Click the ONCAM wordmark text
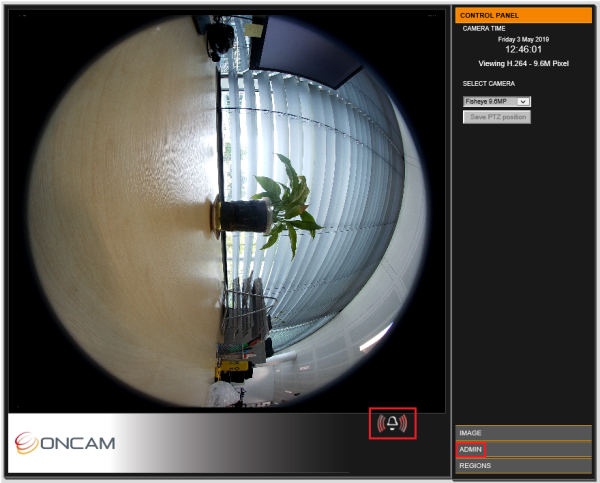This screenshot has height=483, width=600. coord(78,443)
